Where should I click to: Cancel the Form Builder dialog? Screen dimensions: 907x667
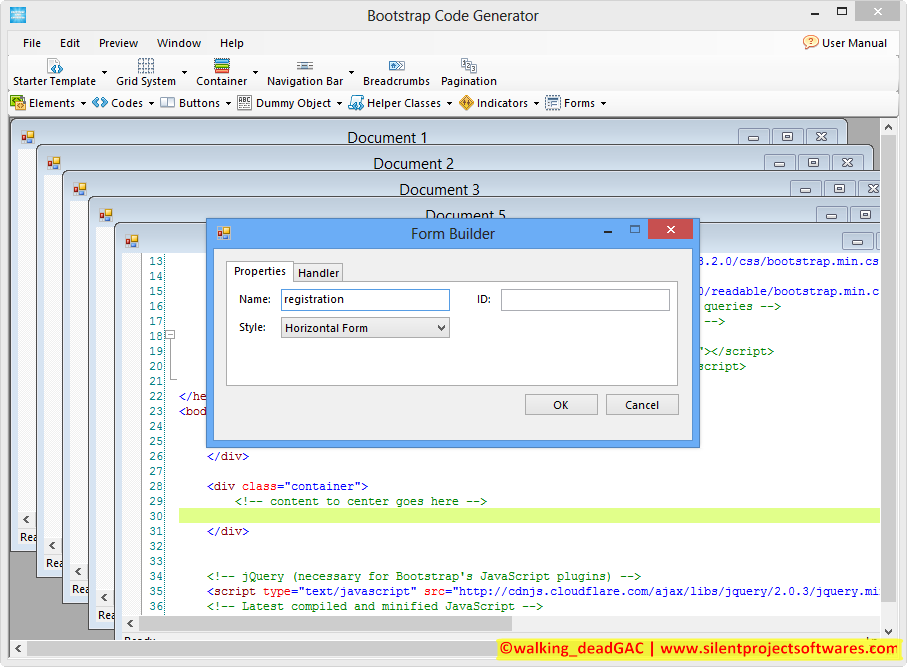[x=642, y=405]
